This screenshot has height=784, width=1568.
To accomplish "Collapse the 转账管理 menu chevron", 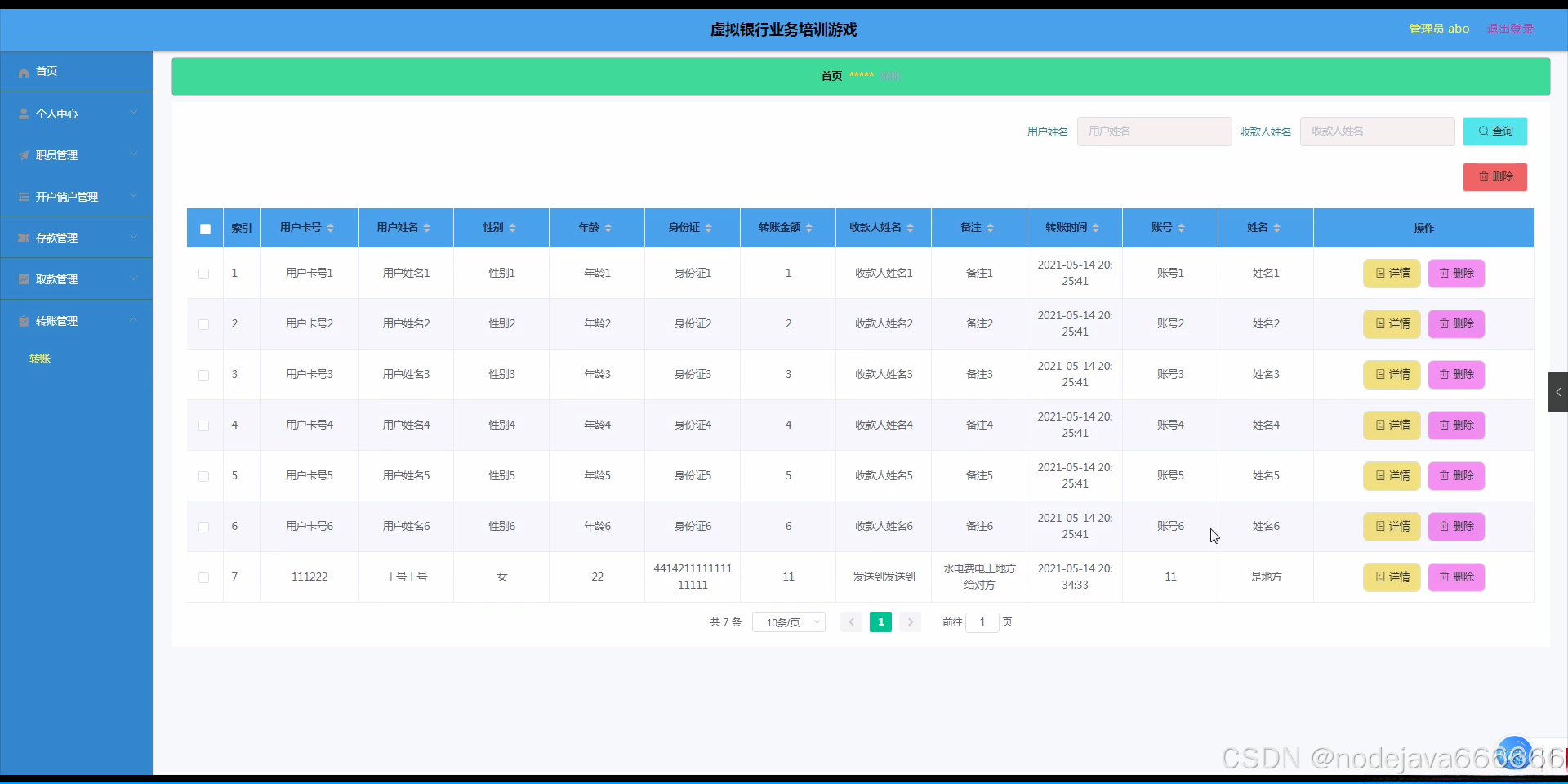I will pos(133,320).
